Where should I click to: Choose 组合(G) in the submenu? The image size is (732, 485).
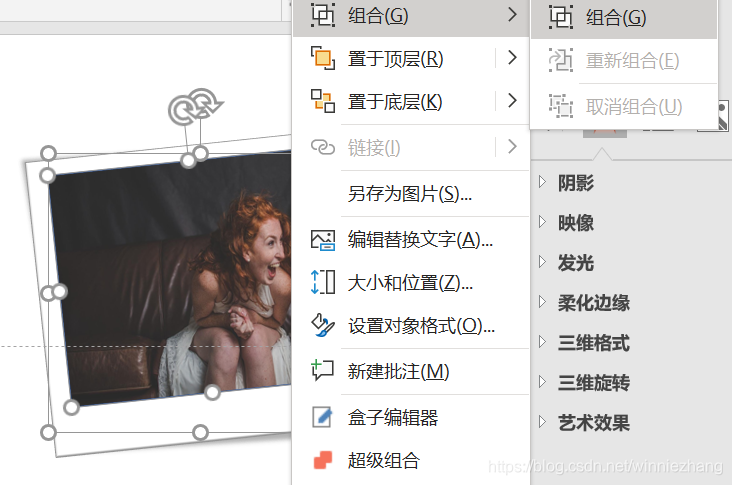(x=624, y=18)
